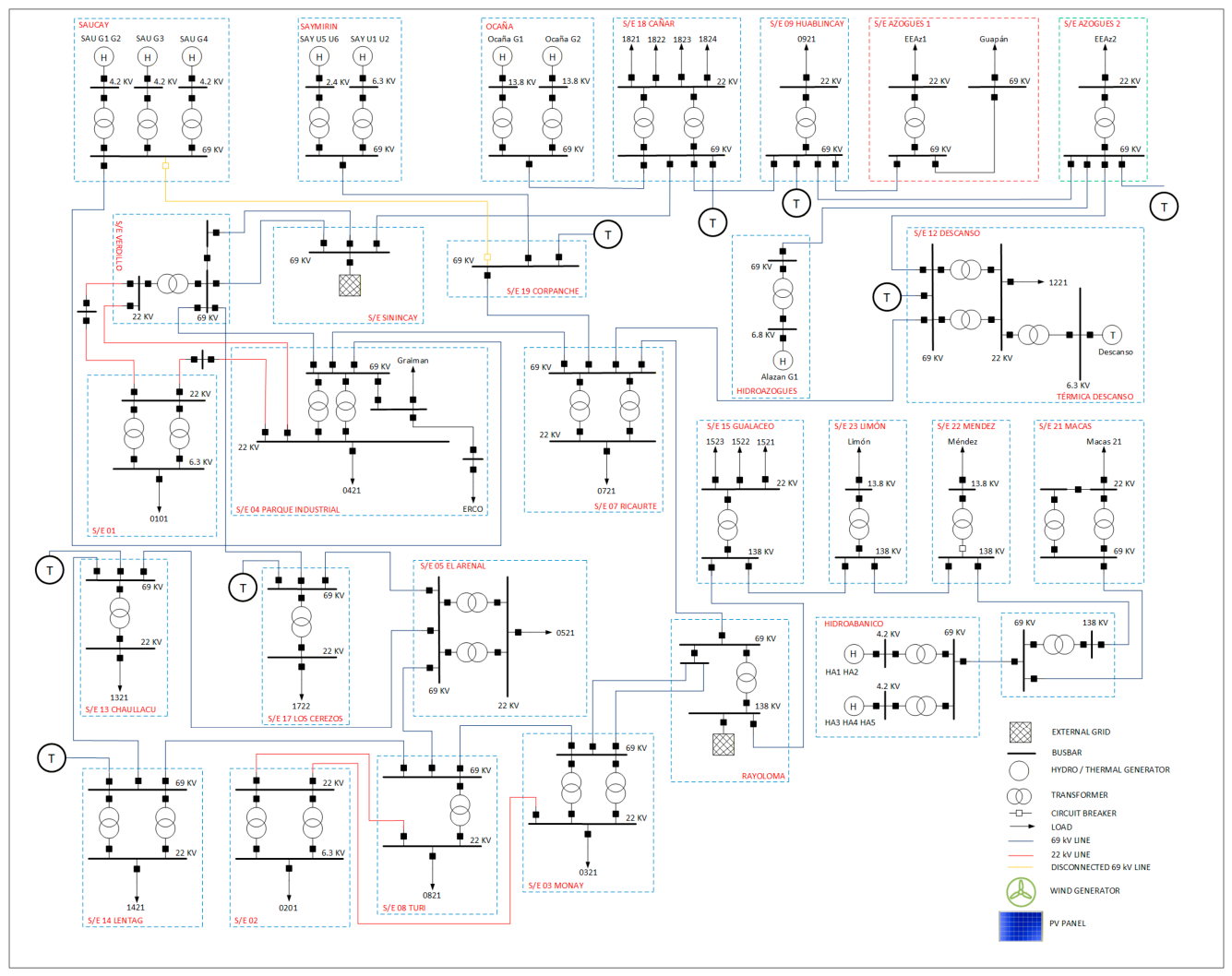Screen dimensions: 1232x976
Task: Select the T generator beside S/E 19 Corpanche
Action: (607, 235)
